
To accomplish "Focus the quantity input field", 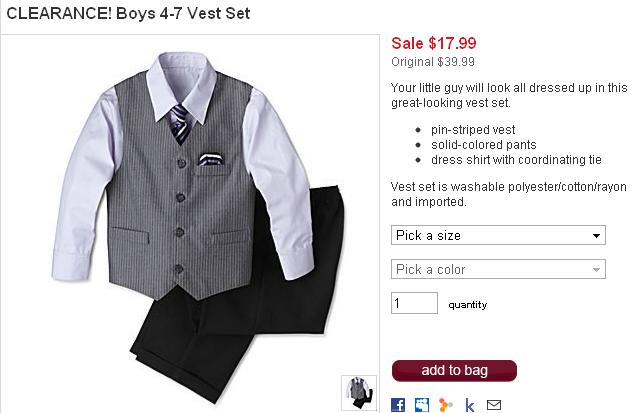I will [414, 303].
